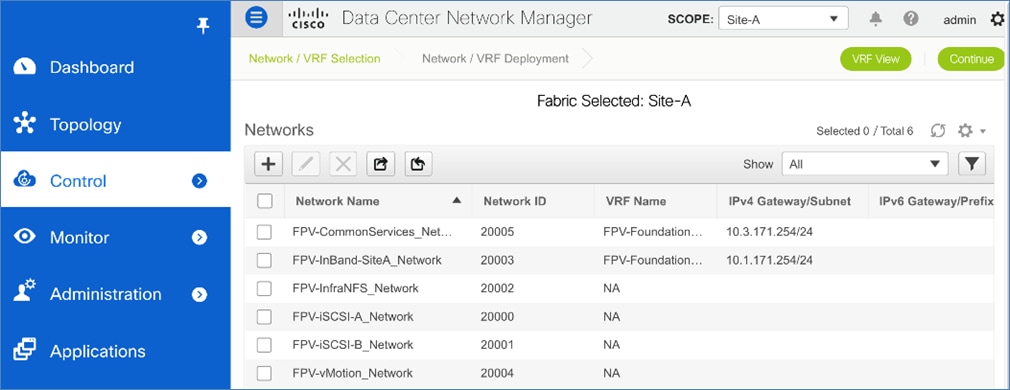Refresh the Networks table
This screenshot has width=1010, height=390.
(938, 131)
